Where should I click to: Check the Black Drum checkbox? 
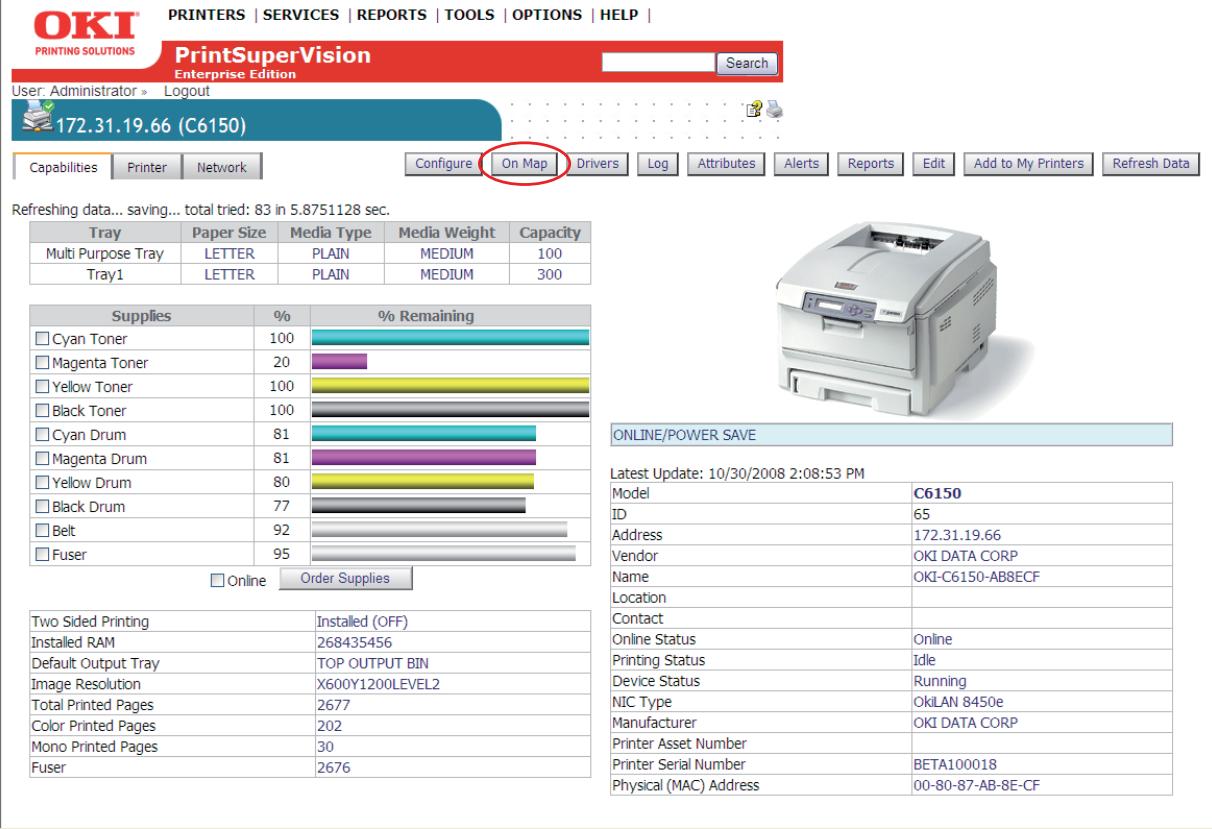(42, 507)
